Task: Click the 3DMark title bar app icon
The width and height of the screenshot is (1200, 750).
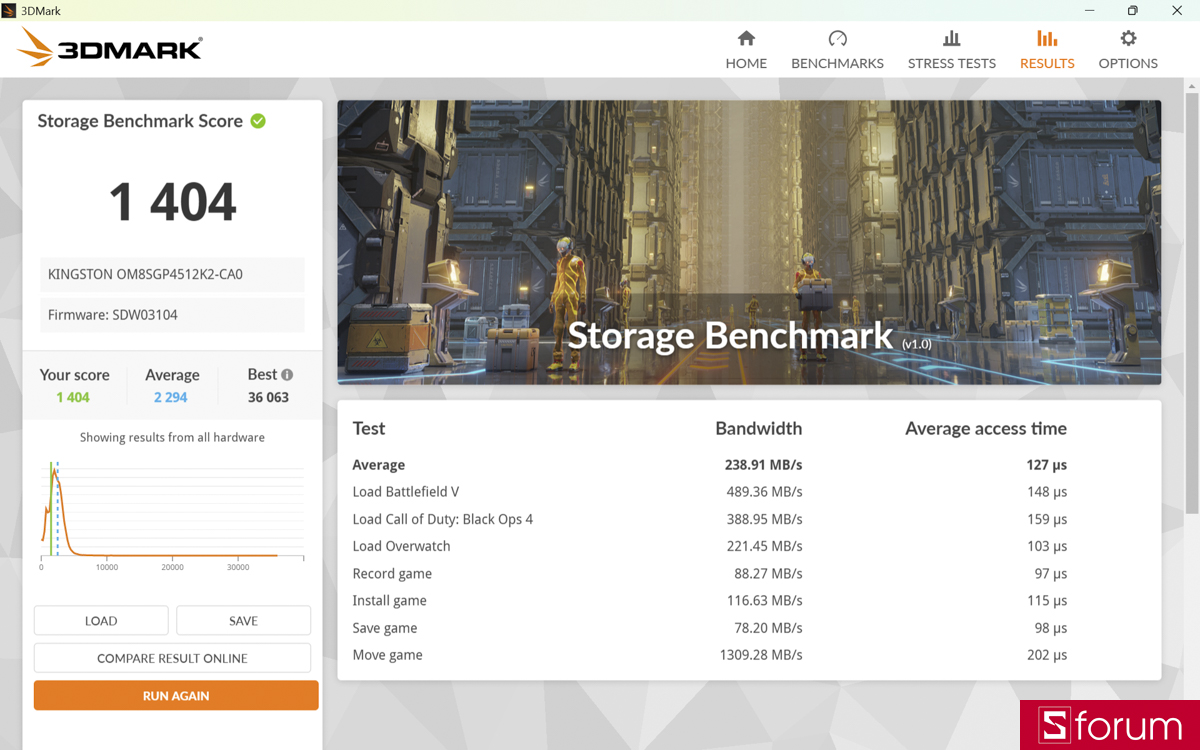Action: click(x=9, y=10)
